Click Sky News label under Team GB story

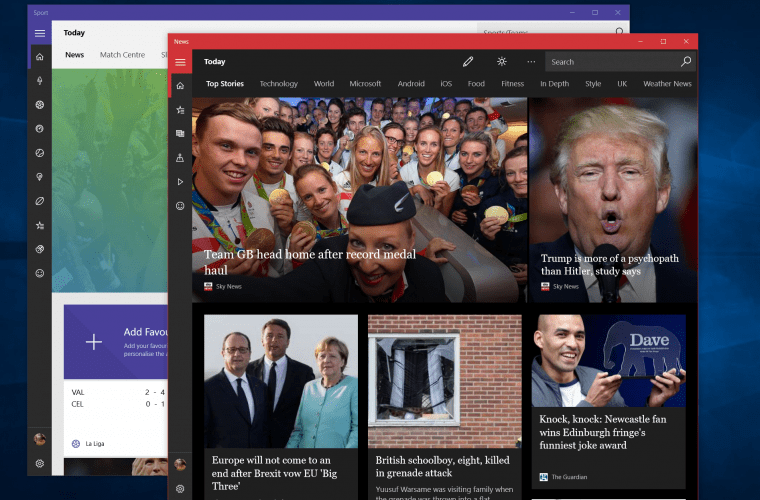(228, 286)
